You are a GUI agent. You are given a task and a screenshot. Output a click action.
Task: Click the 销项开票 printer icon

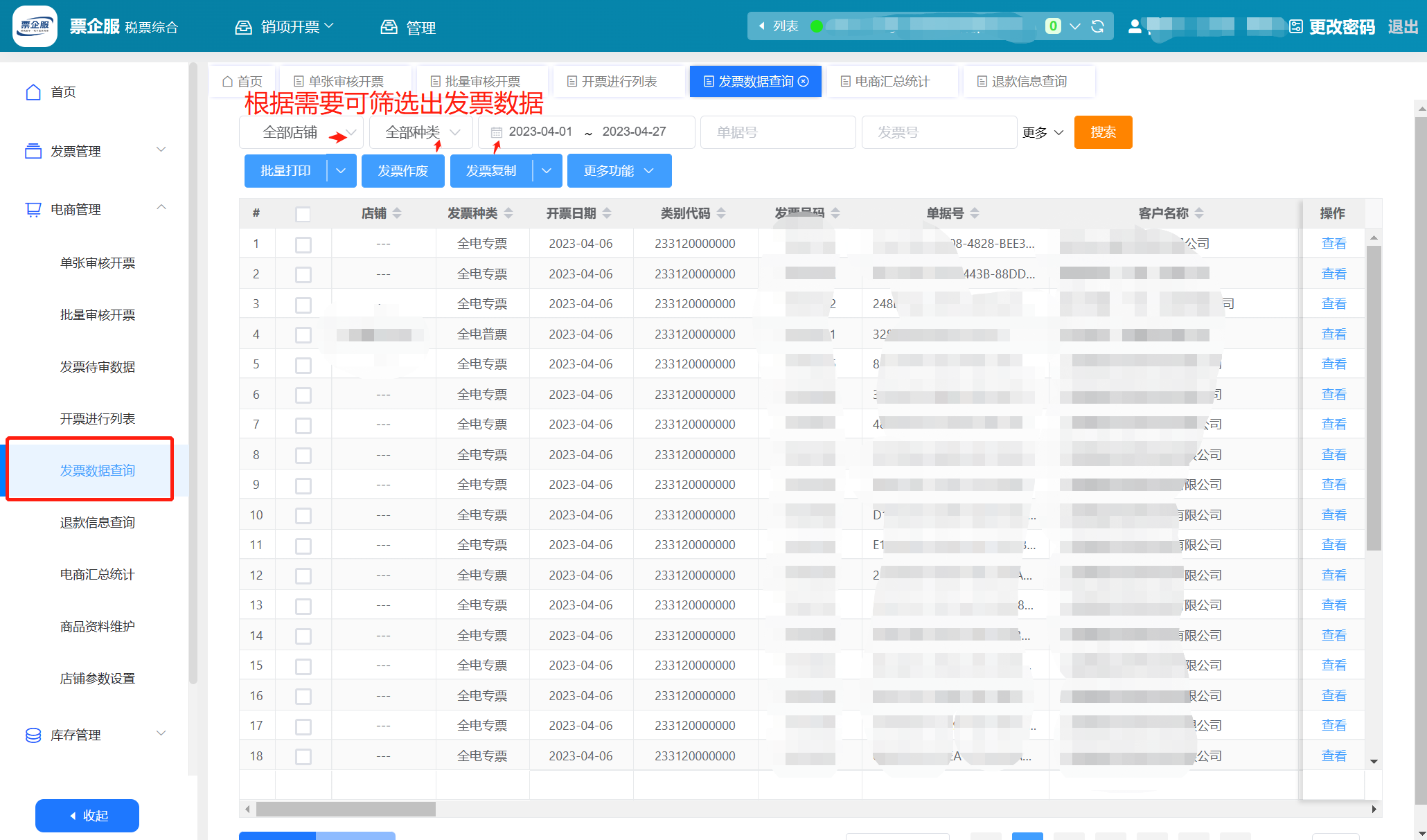click(243, 27)
